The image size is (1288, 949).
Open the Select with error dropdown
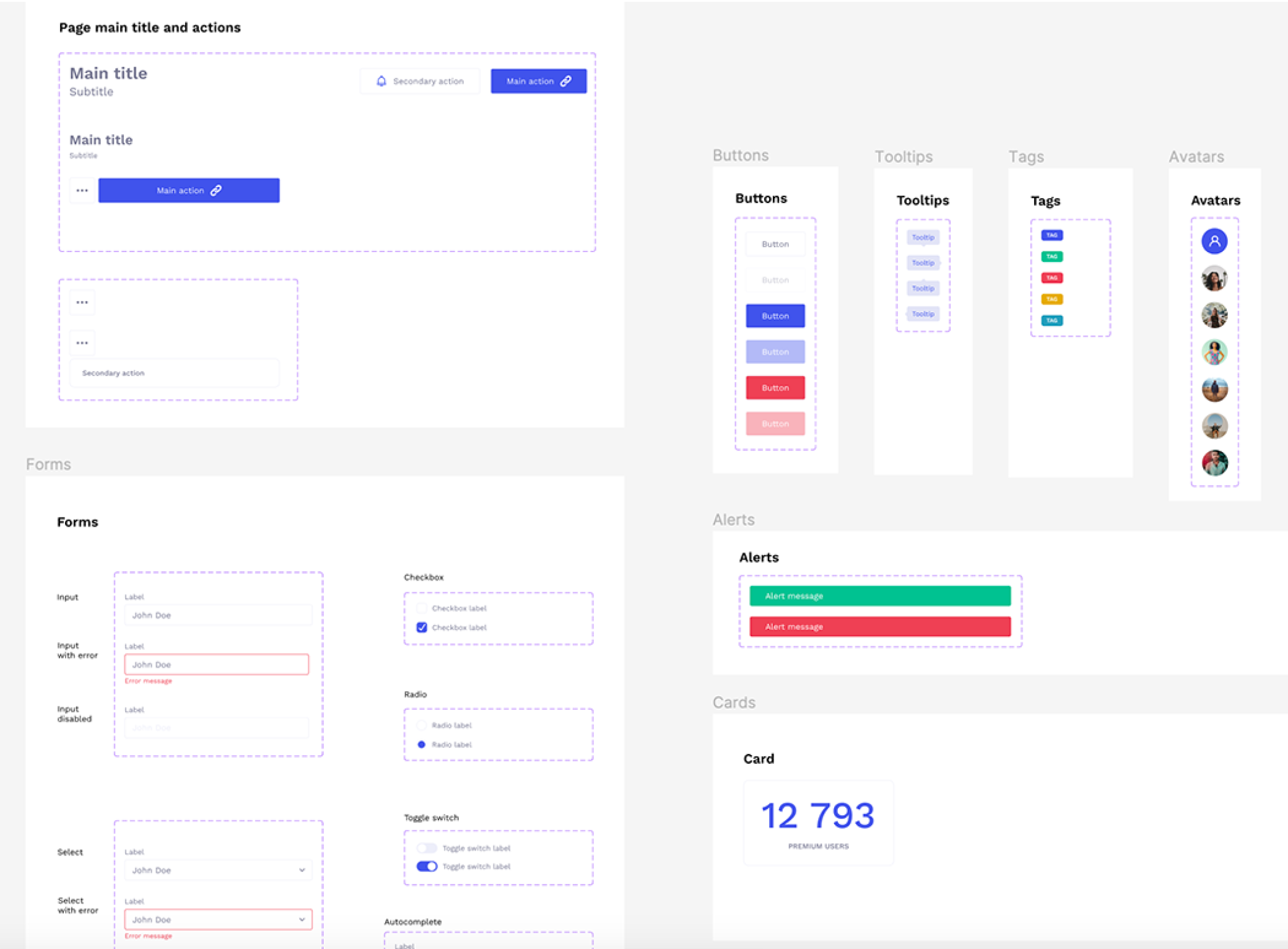pyautogui.click(x=218, y=920)
